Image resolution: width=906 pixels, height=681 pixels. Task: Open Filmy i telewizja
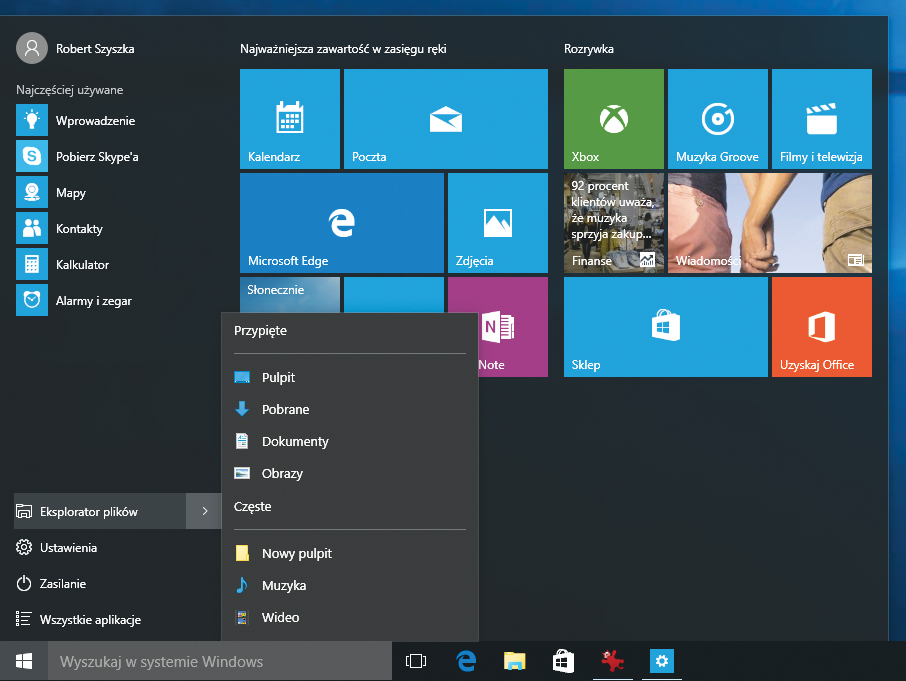(821, 118)
